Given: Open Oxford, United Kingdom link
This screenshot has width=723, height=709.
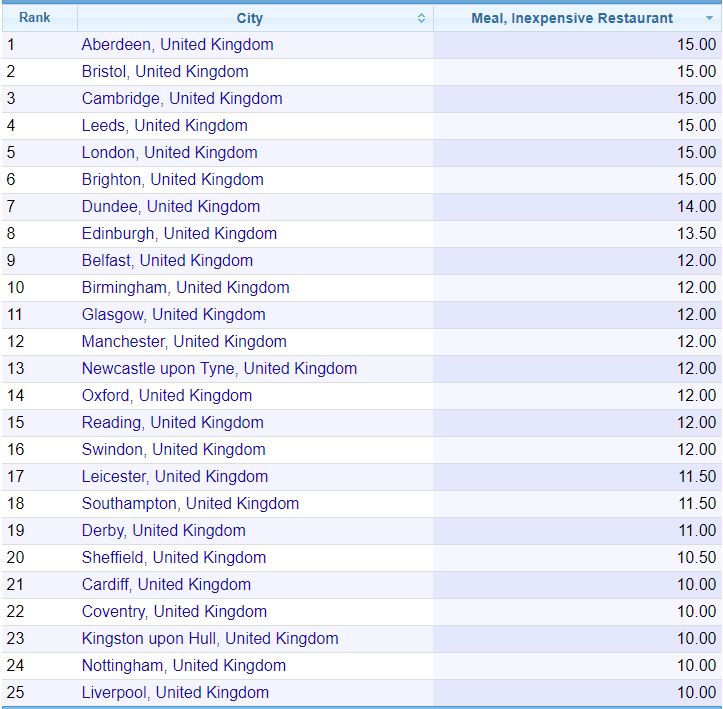Looking at the screenshot, I should pyautogui.click(x=167, y=396).
